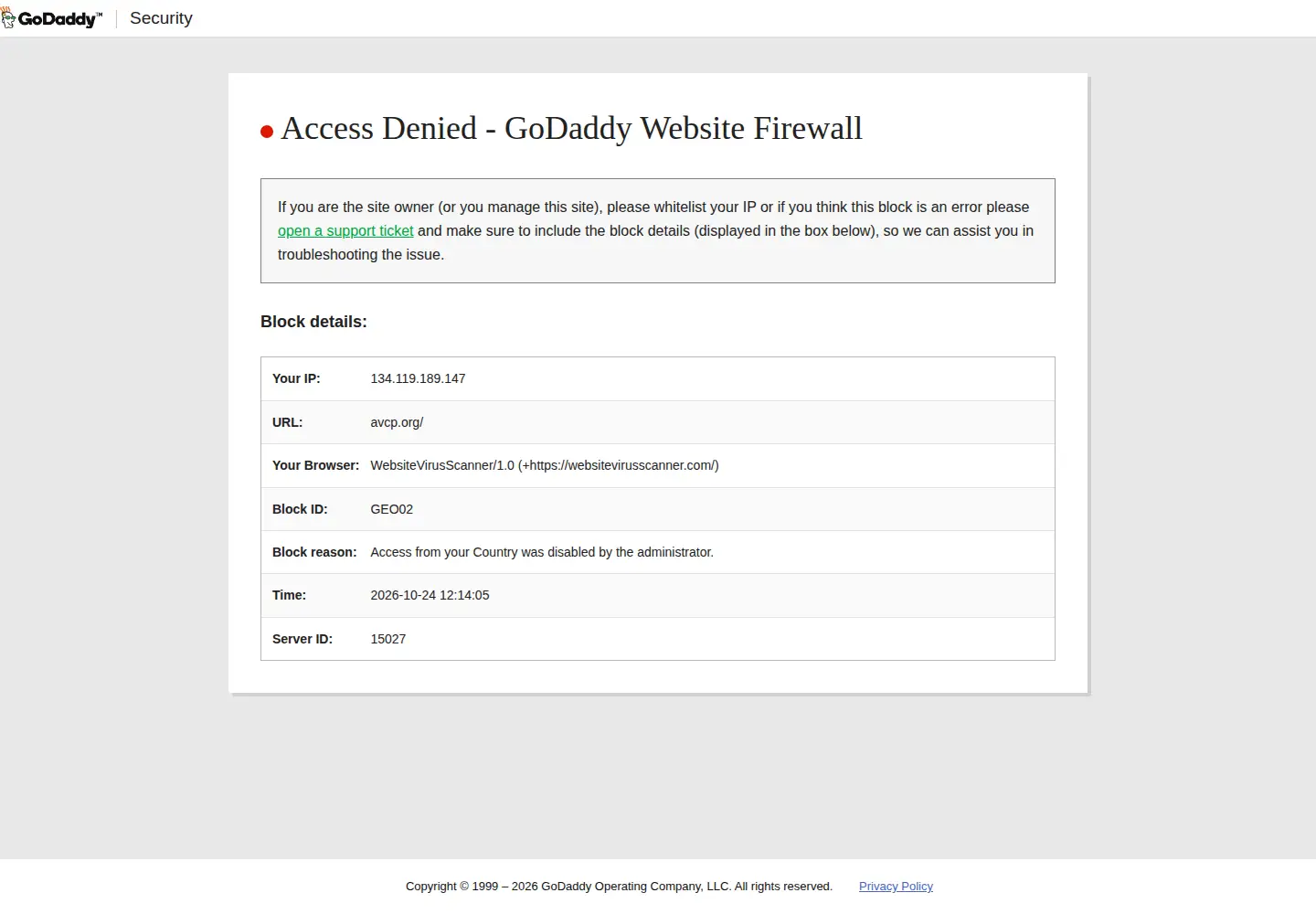Click the Time row label
Image resolution: width=1316 pixels, height=914 pixels.
tap(289, 595)
